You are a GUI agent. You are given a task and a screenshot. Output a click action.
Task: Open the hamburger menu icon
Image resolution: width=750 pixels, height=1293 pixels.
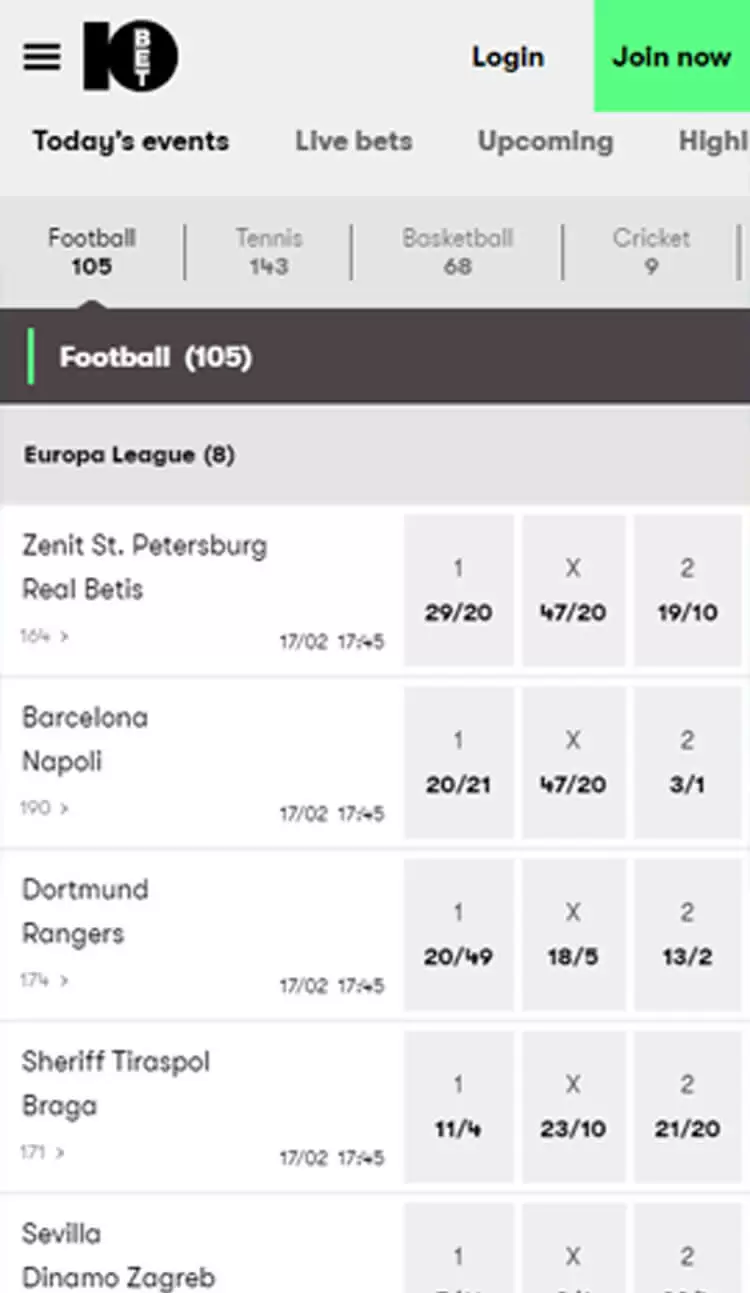click(42, 57)
